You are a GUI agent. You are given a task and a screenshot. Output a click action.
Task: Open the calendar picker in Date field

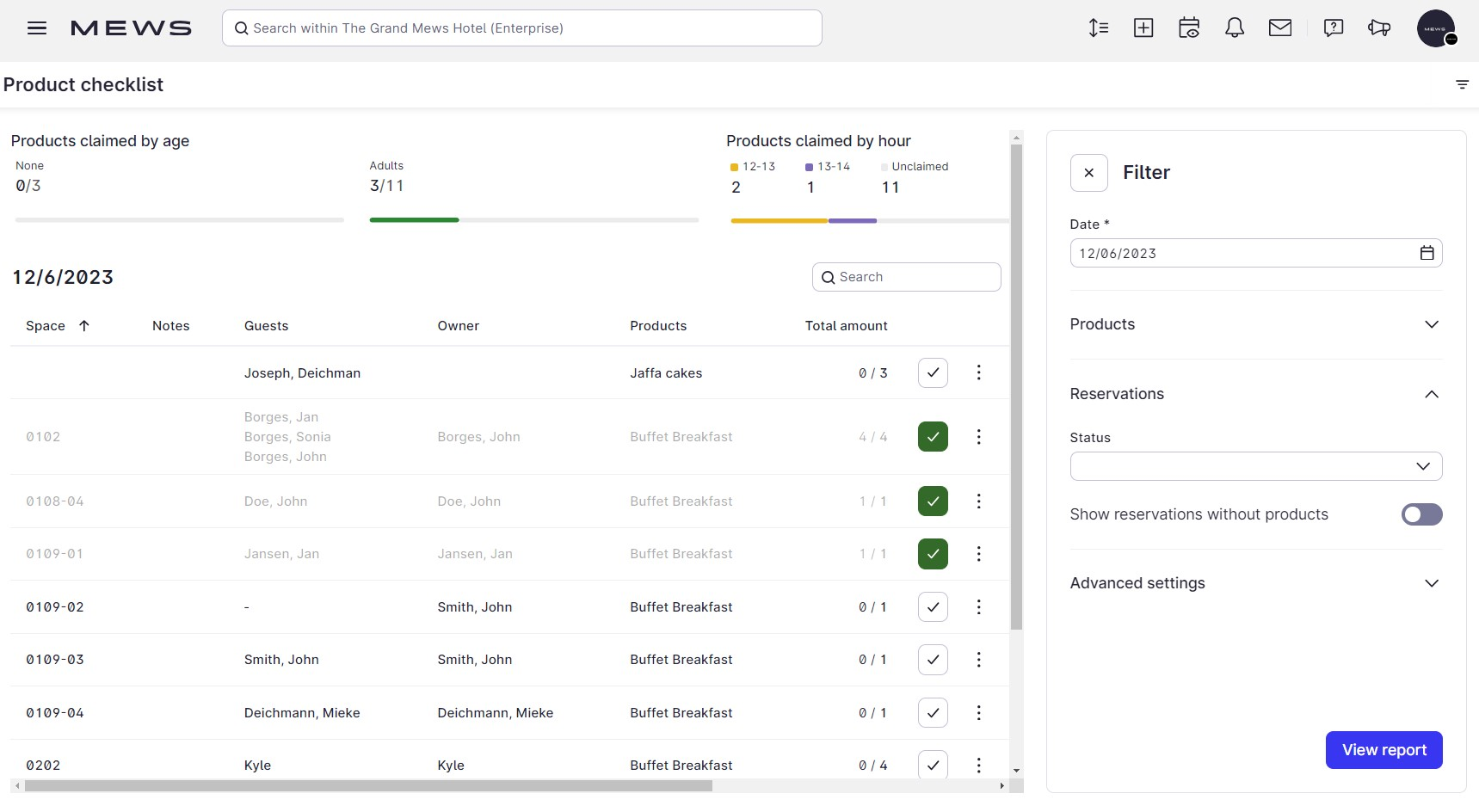[x=1427, y=253]
